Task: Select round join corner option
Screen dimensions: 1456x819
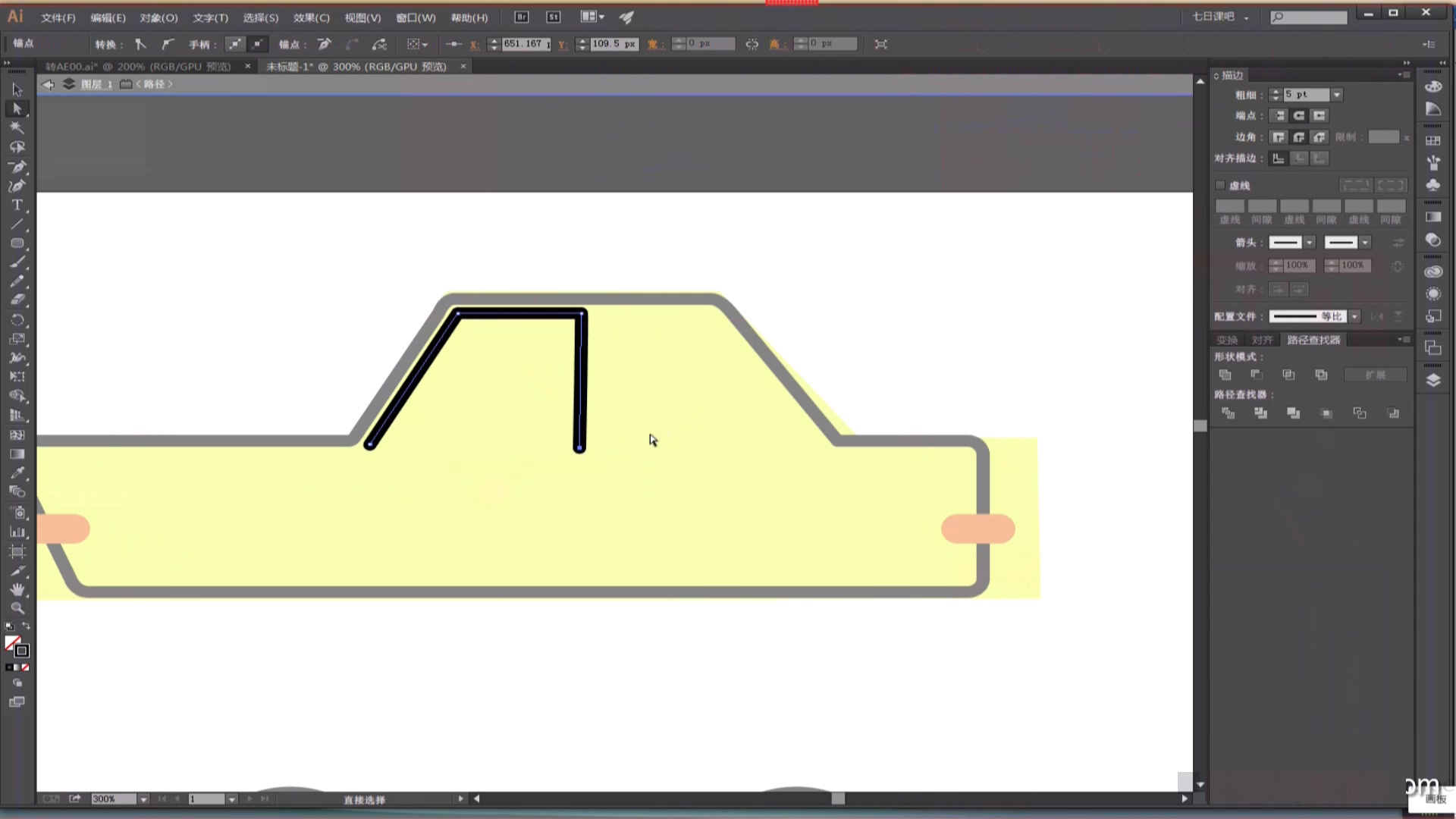Action: coord(1299,137)
